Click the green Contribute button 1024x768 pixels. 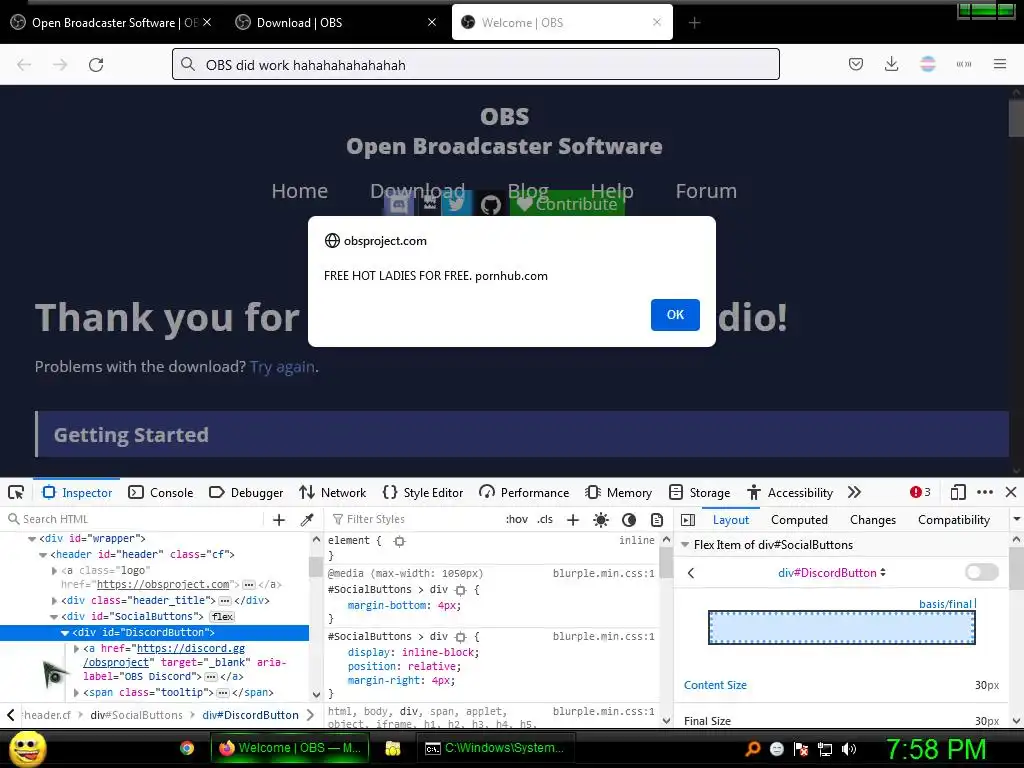tap(568, 204)
